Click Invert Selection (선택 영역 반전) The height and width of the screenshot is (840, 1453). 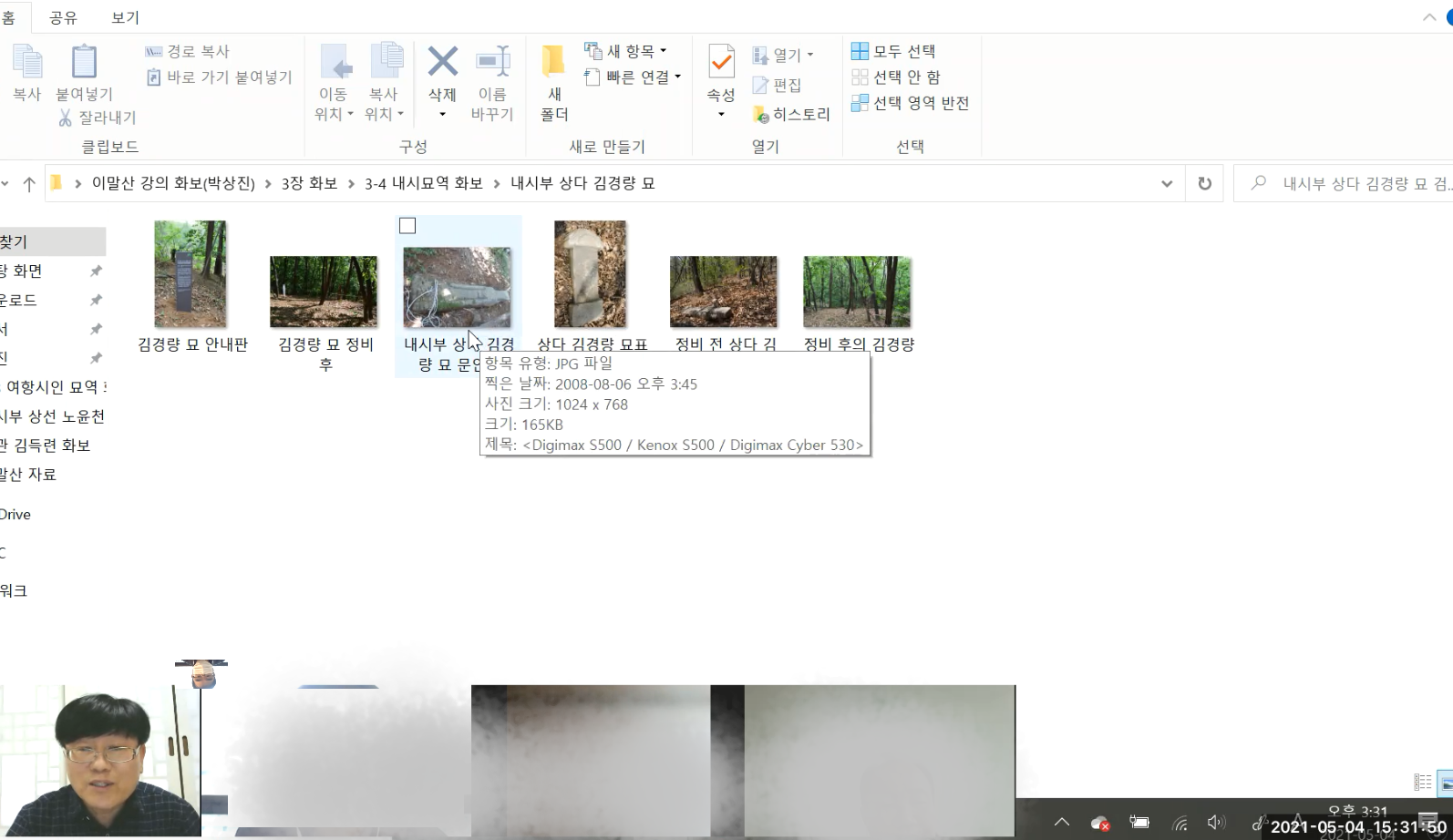pos(910,103)
